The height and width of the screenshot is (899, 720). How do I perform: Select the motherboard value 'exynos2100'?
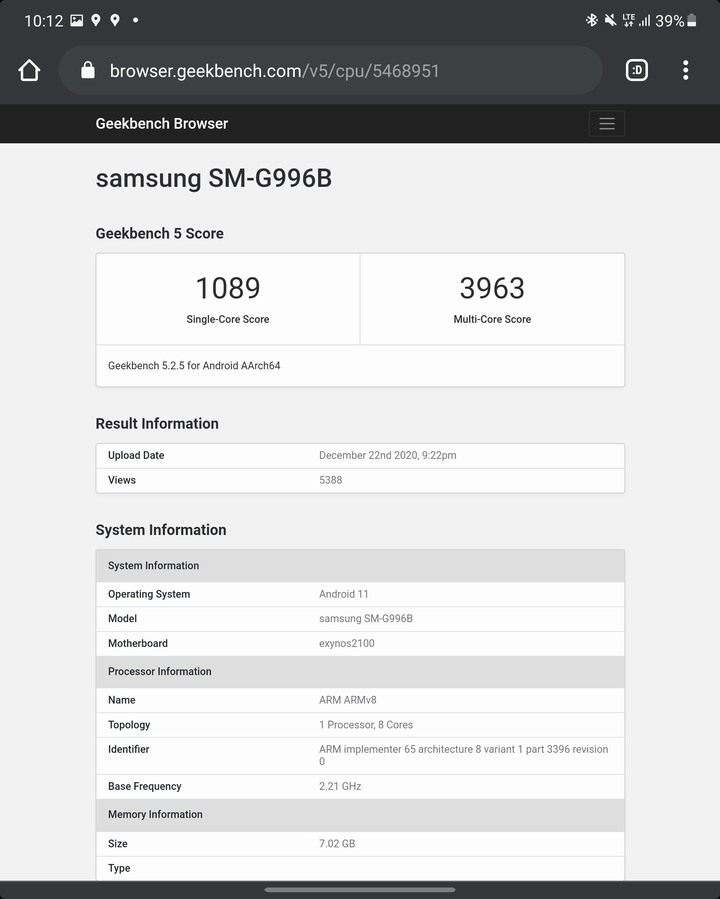pos(347,643)
